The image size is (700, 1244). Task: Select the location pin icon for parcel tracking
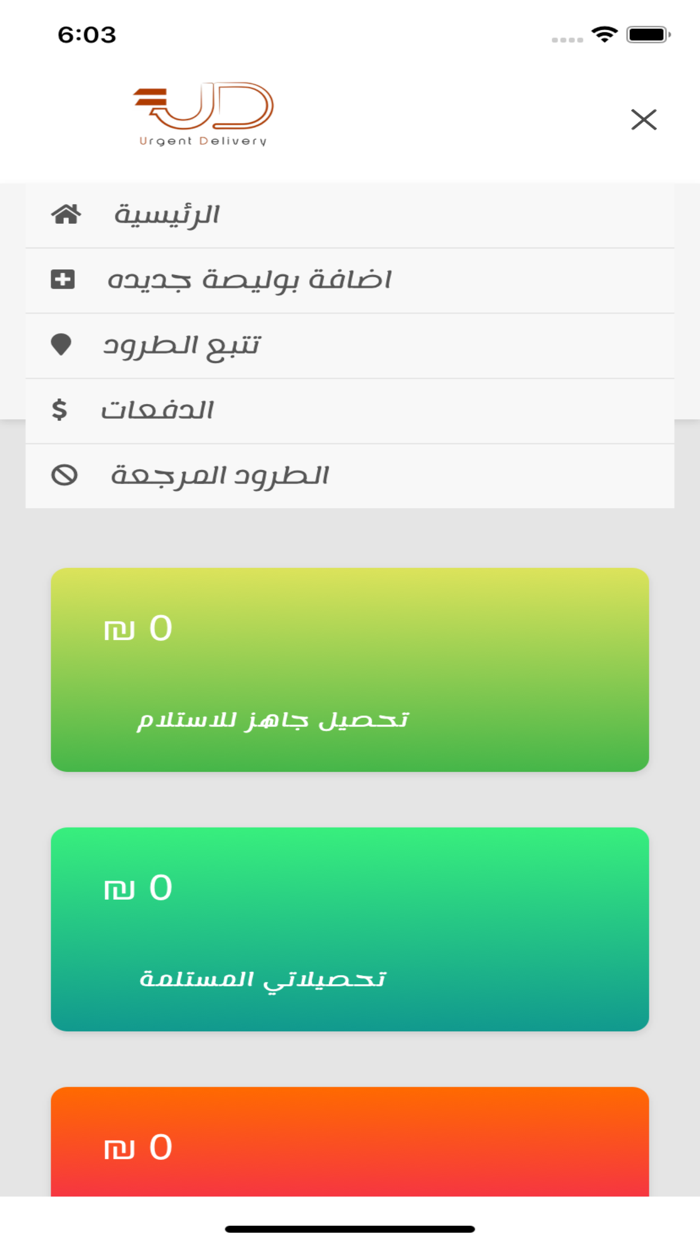[x=64, y=344]
